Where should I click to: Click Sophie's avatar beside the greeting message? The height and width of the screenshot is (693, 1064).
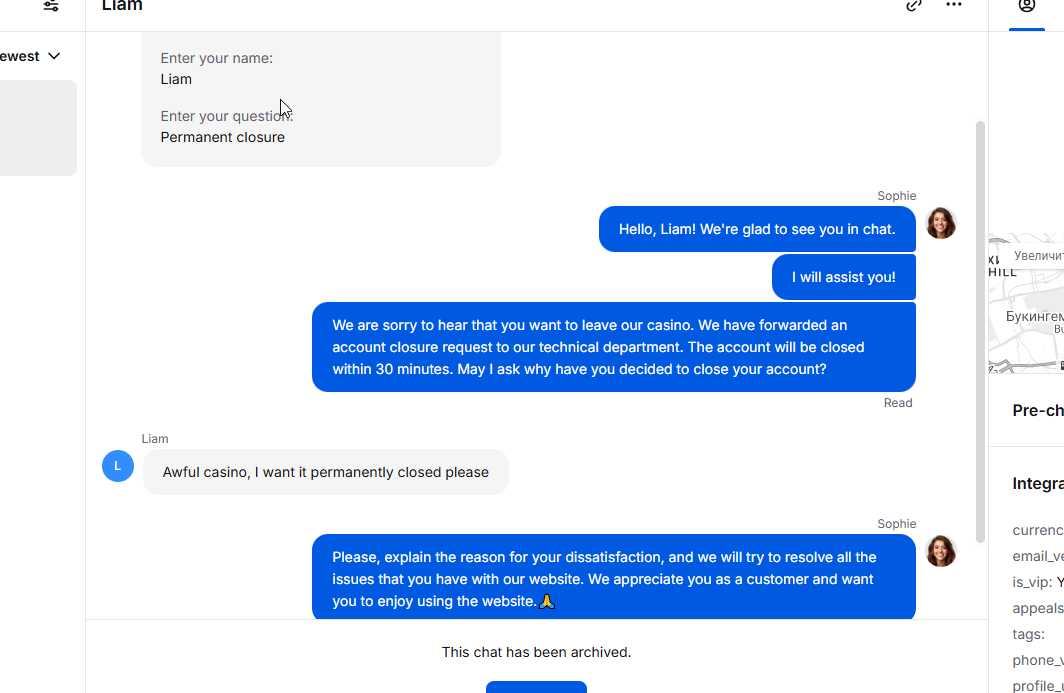pos(941,223)
